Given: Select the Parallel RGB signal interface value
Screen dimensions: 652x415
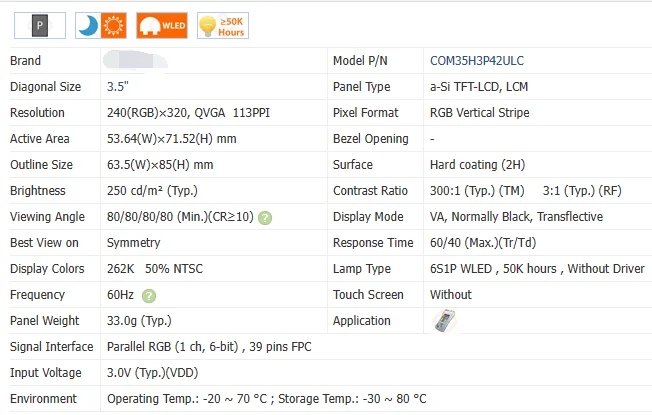Looking at the screenshot, I should [209, 347].
